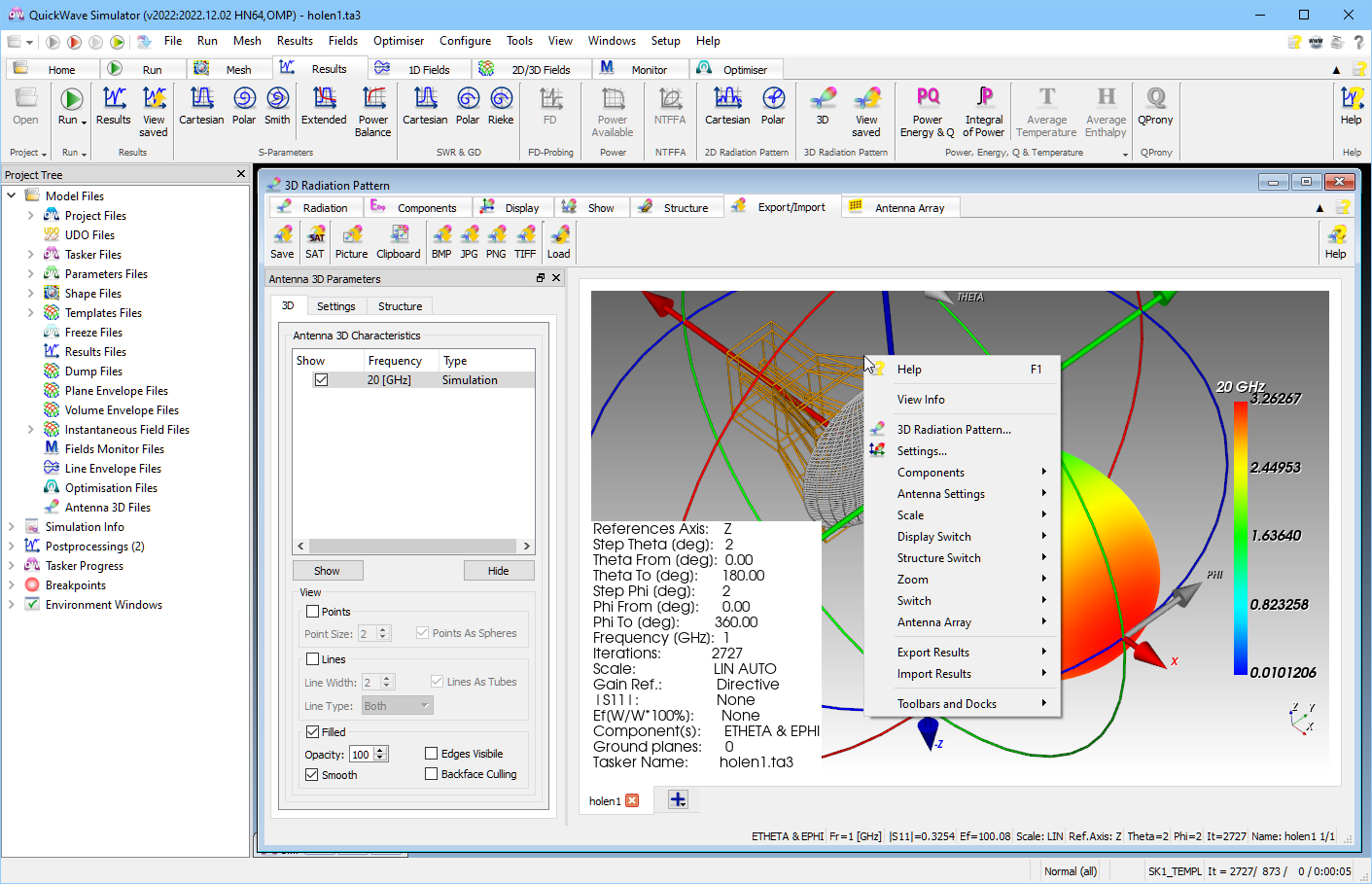Image resolution: width=1372 pixels, height=884 pixels.
Task: Enable the Points checkbox
Action: (313, 612)
